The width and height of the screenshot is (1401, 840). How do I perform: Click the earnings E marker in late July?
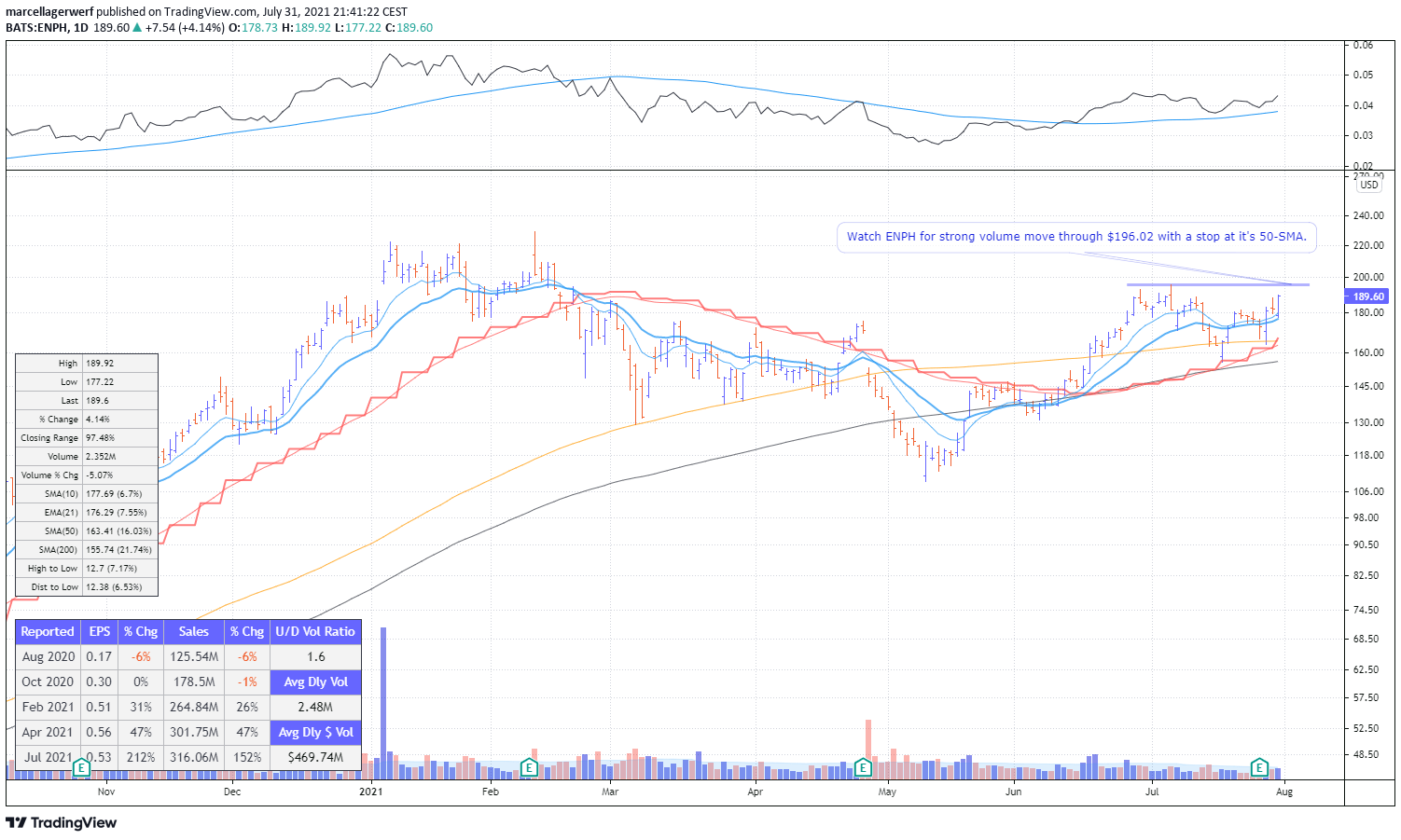(x=1259, y=768)
